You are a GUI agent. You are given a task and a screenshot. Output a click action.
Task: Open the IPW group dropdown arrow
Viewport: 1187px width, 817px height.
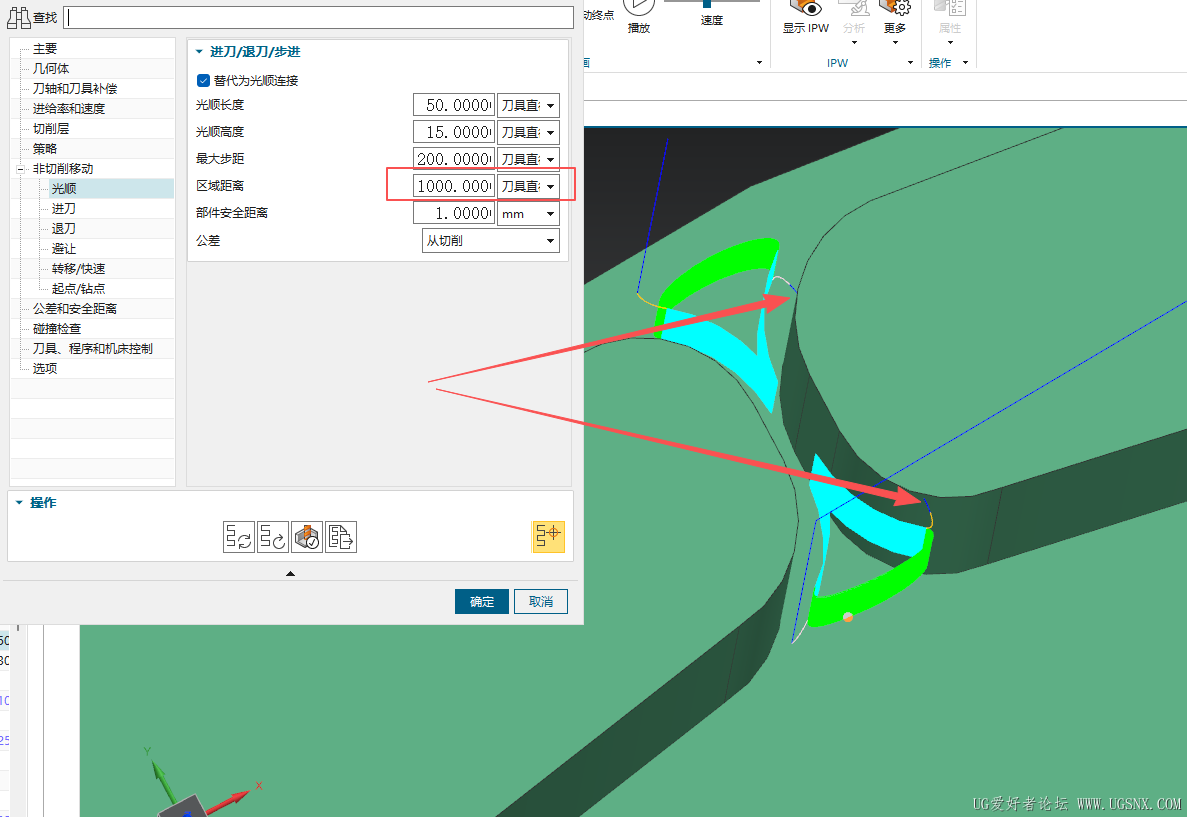pos(910,63)
